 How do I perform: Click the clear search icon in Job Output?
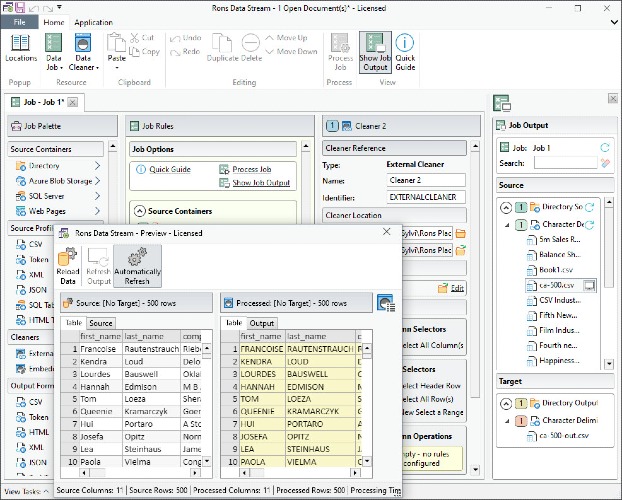pyautogui.click(x=605, y=163)
